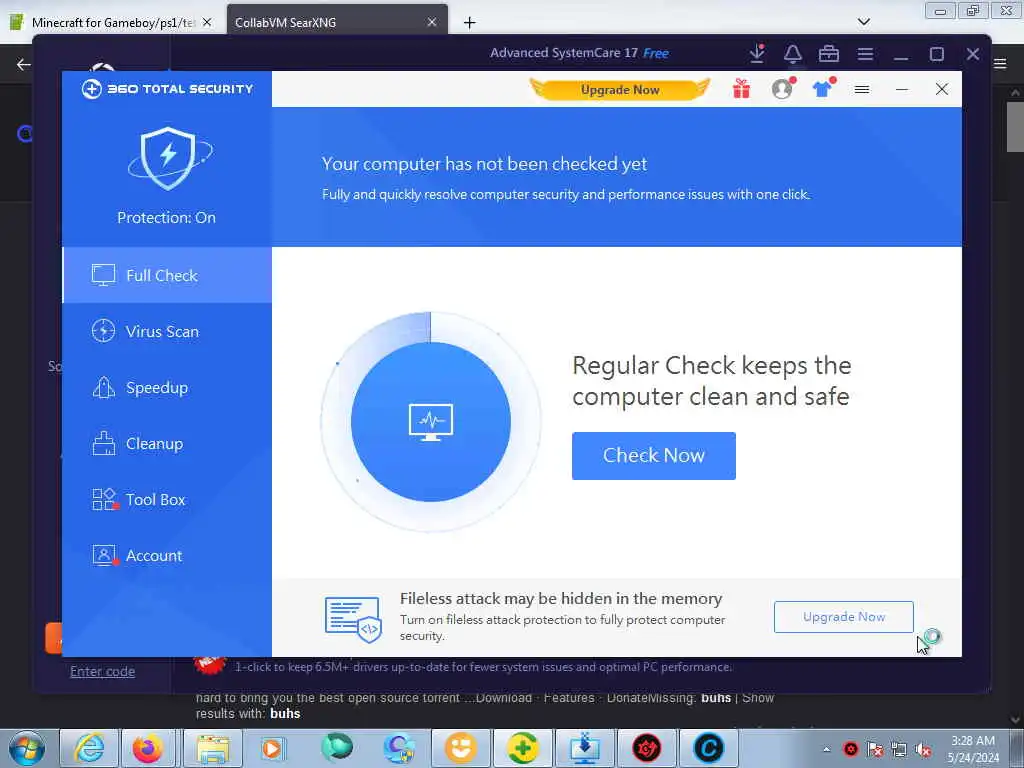The image size is (1024, 768).
Task: Expand the browser tab list dropdown arrow
Action: [864, 22]
